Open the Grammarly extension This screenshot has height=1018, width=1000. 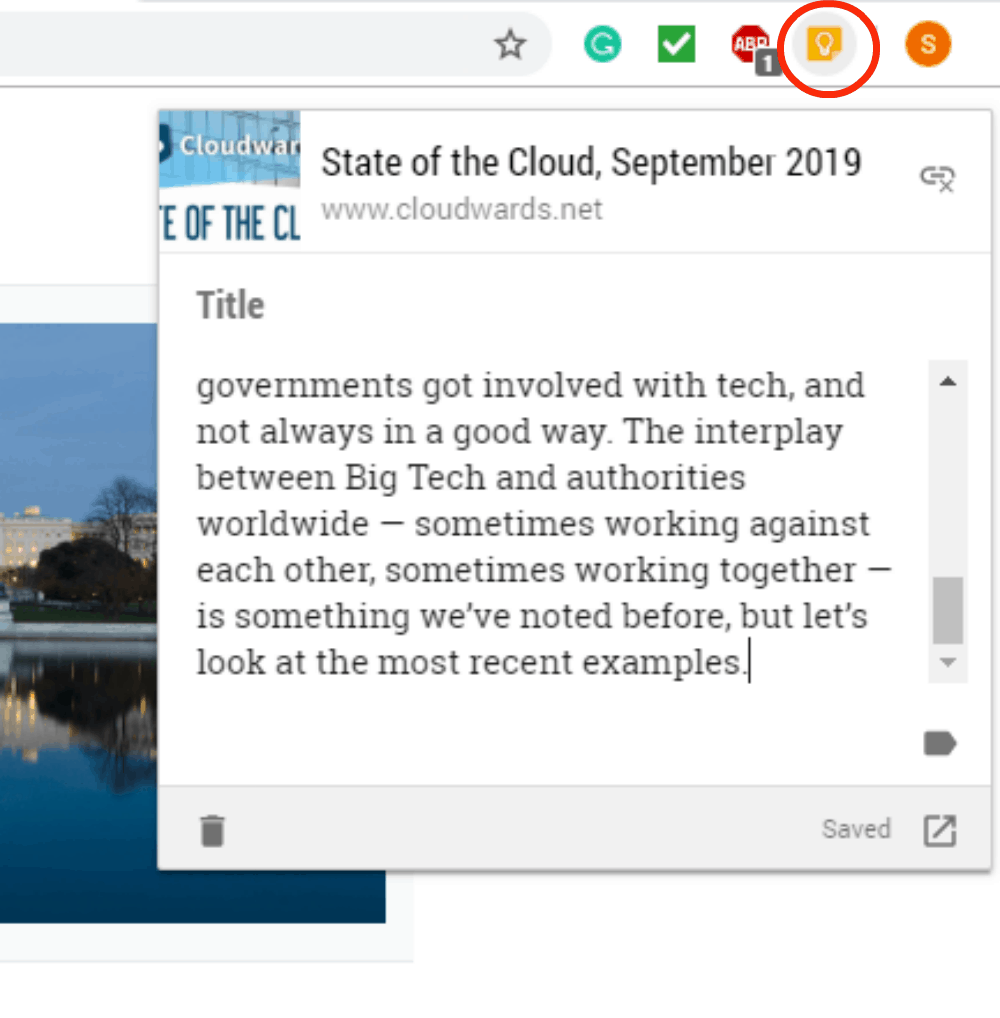[603, 44]
